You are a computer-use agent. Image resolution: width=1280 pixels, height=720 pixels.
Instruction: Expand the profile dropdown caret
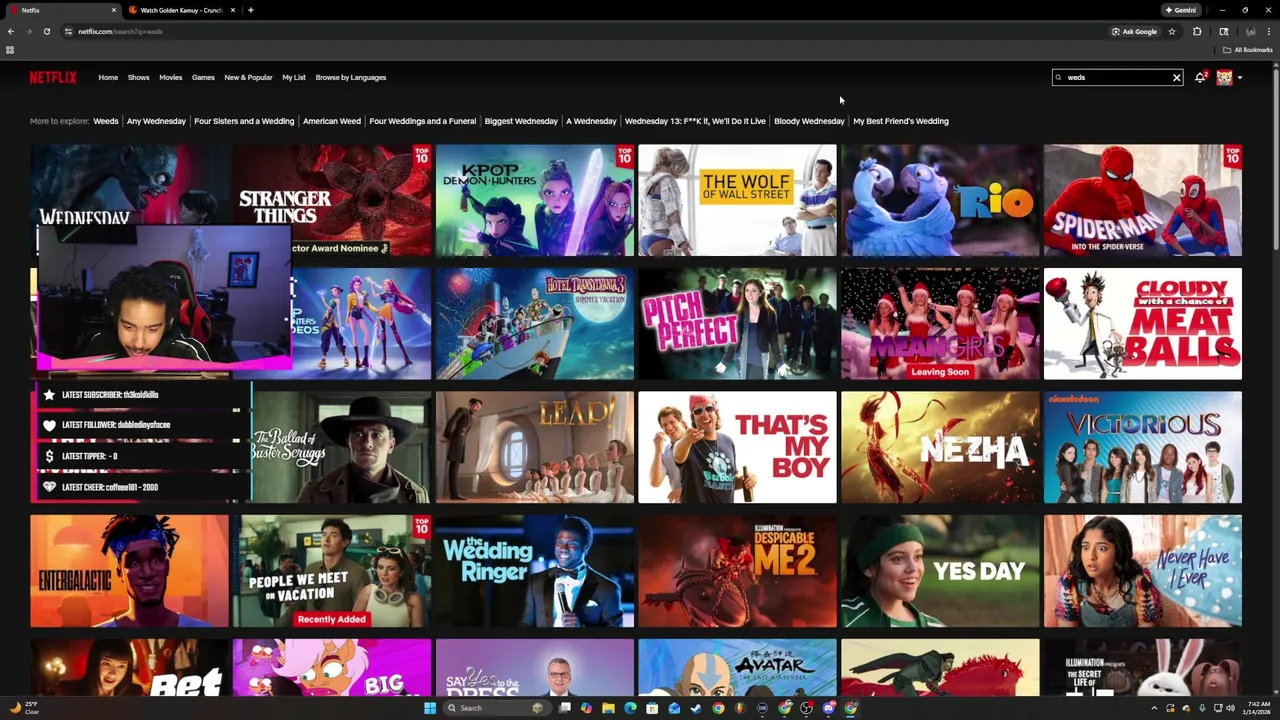[x=1240, y=78]
